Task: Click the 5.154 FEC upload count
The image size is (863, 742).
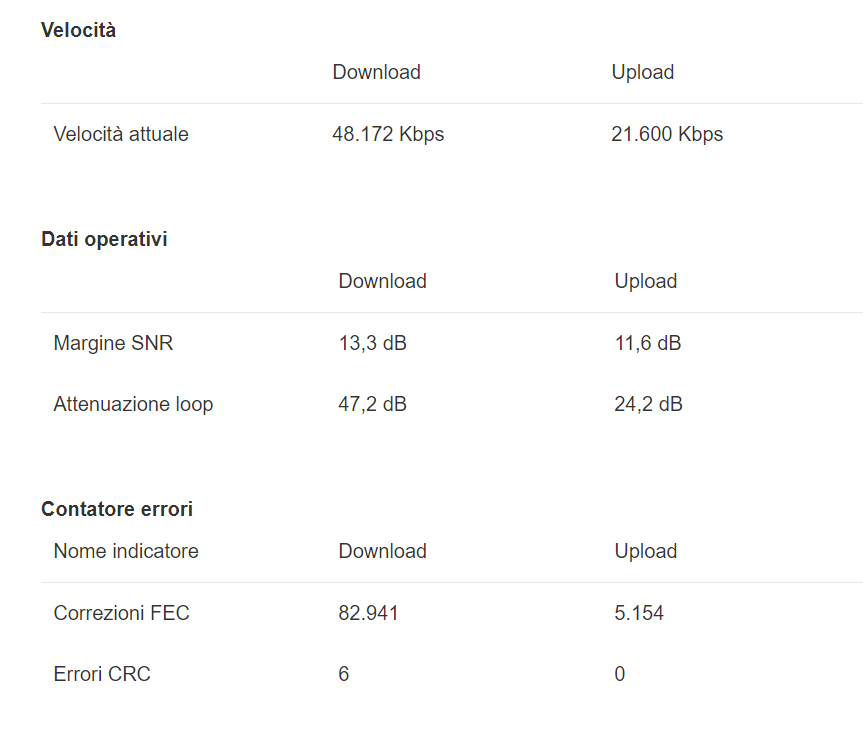Action: 639,613
